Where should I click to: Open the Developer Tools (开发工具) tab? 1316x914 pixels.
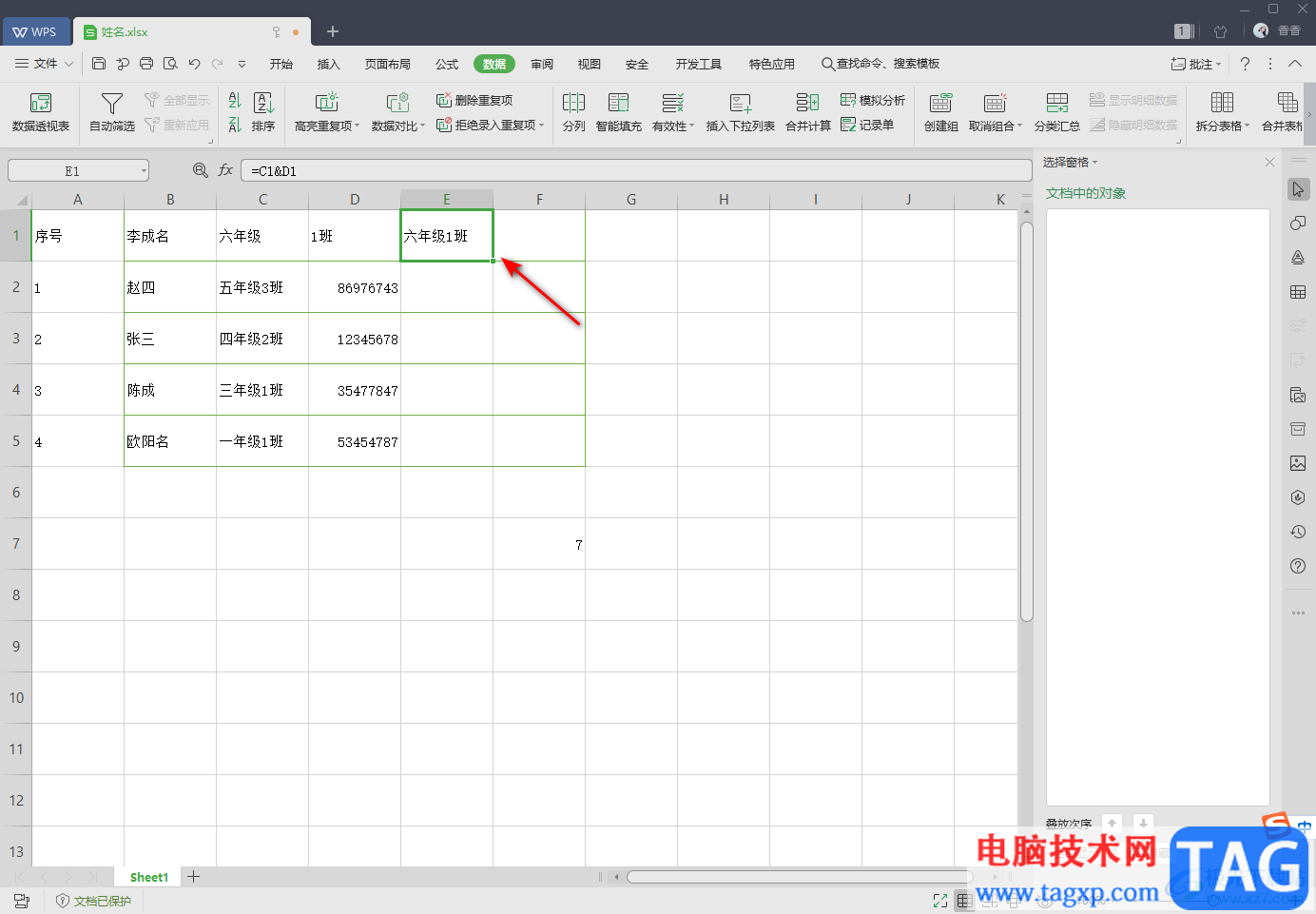pos(699,64)
